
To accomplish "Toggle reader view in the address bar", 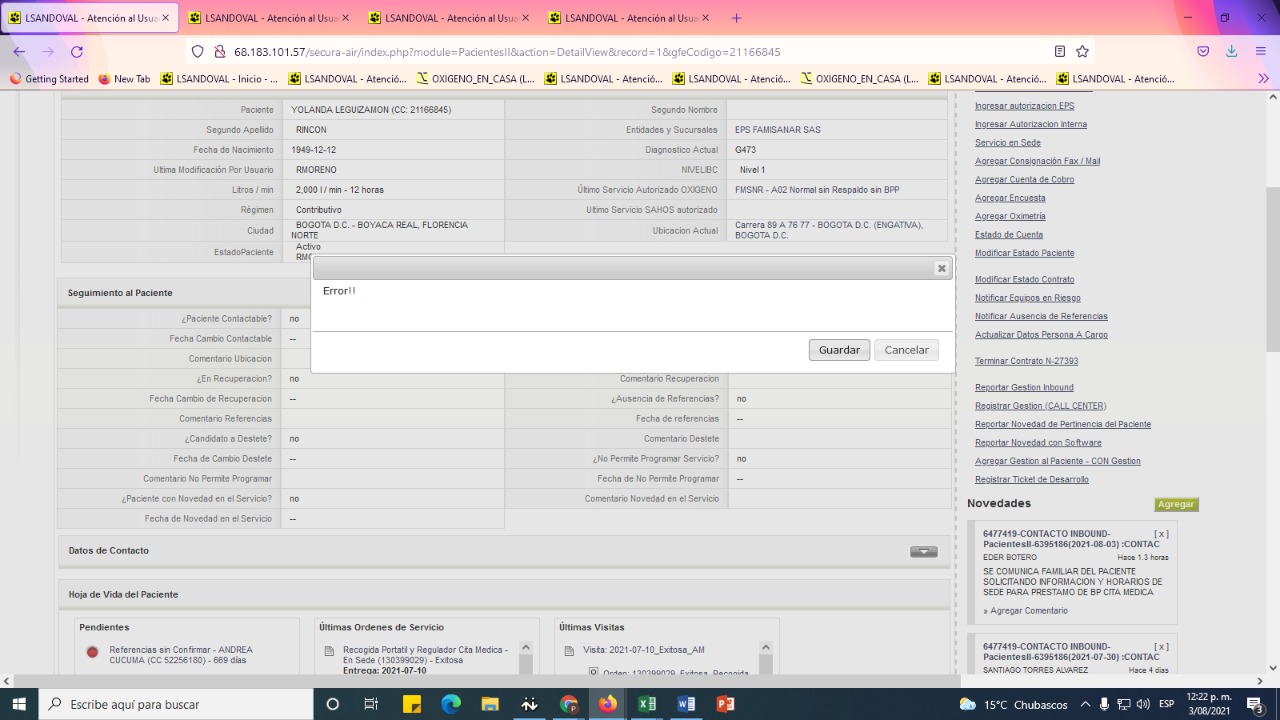I will 1060,52.
